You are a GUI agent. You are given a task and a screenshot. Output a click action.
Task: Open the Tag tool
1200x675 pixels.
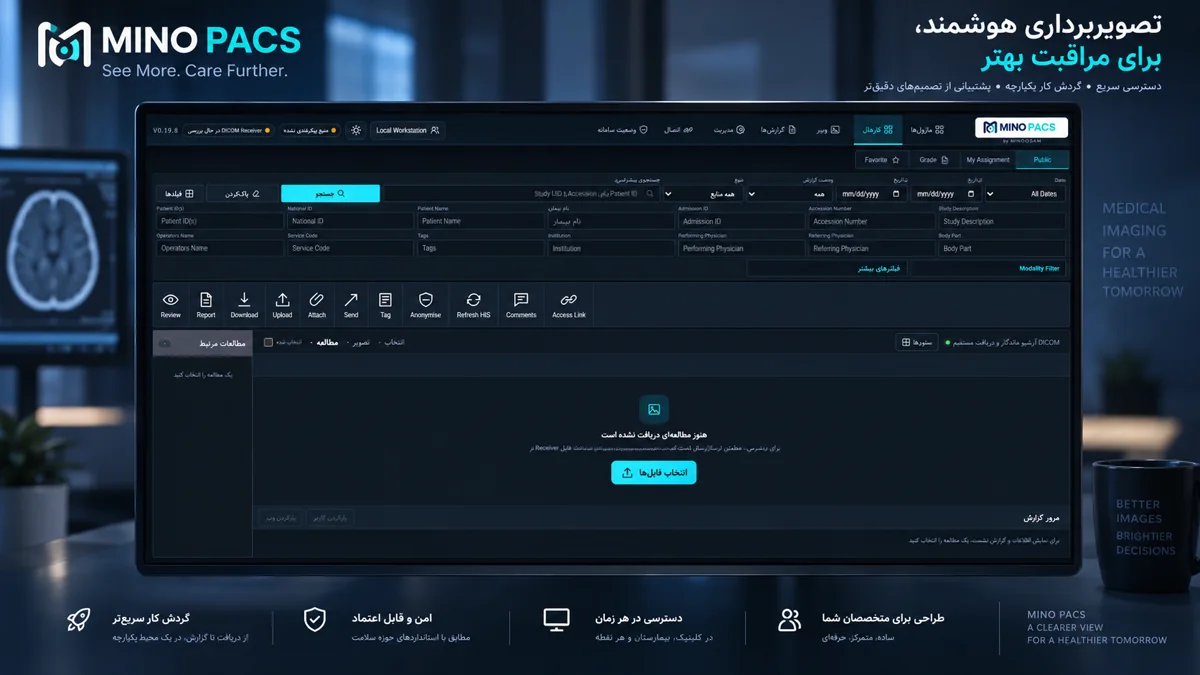[x=386, y=305]
